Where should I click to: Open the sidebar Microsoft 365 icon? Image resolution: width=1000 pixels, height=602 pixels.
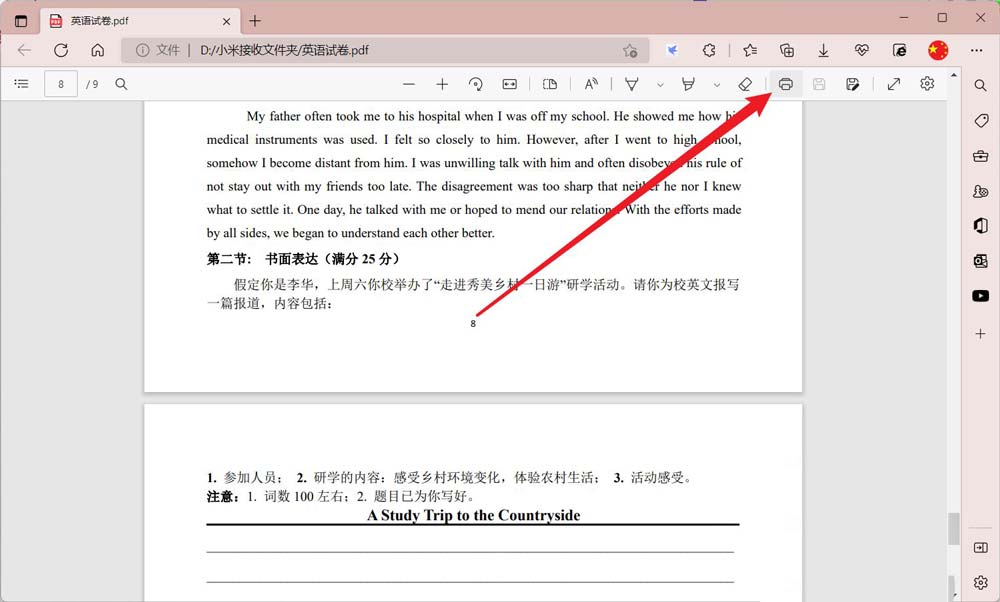pyautogui.click(x=981, y=225)
